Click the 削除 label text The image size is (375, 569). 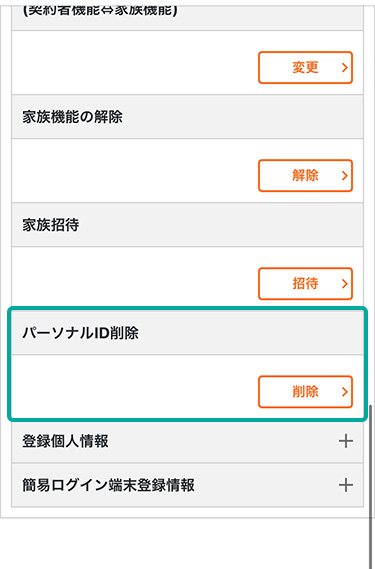305,392
